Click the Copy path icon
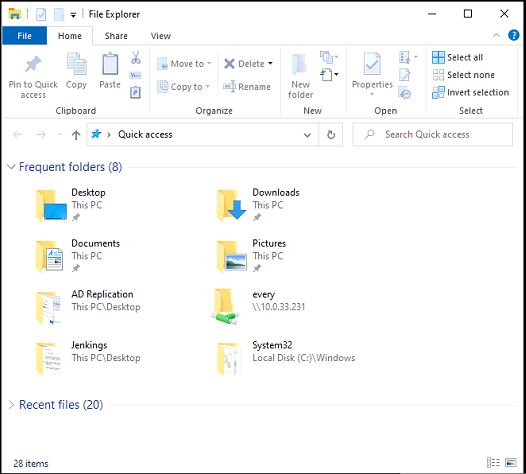 [x=136, y=75]
